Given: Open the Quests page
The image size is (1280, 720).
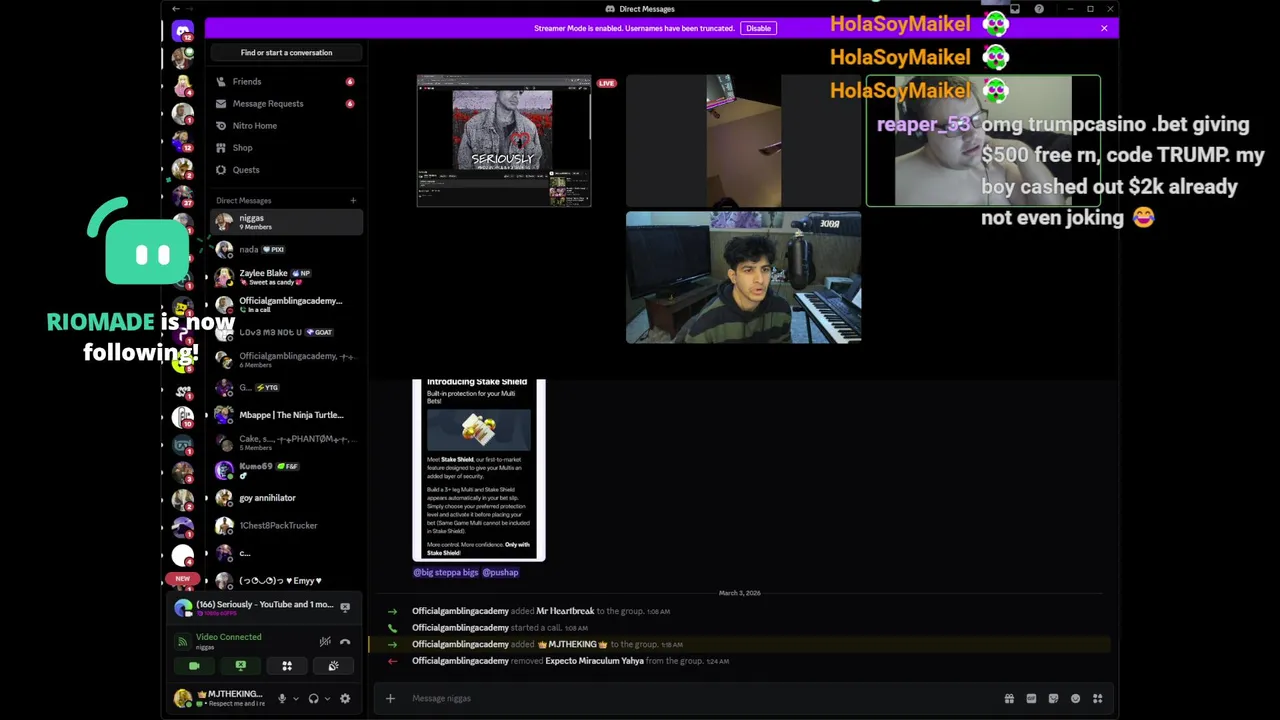Looking at the screenshot, I should pyautogui.click(x=286, y=170).
